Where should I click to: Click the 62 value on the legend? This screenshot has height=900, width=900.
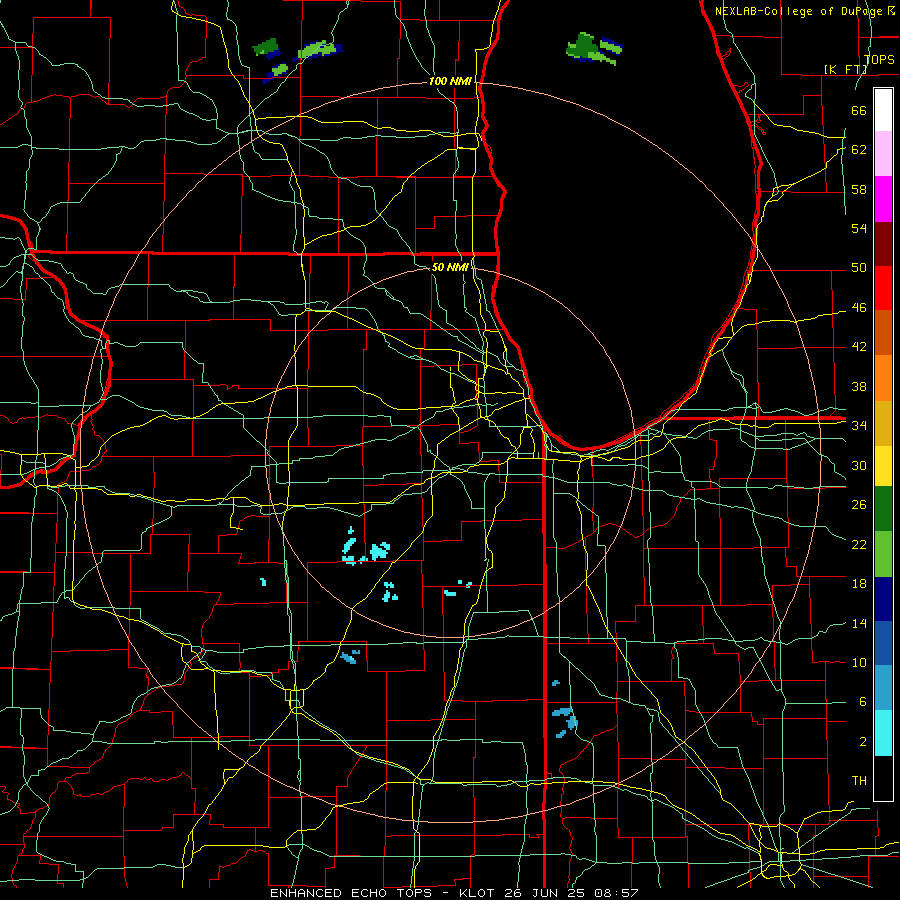[x=859, y=149]
